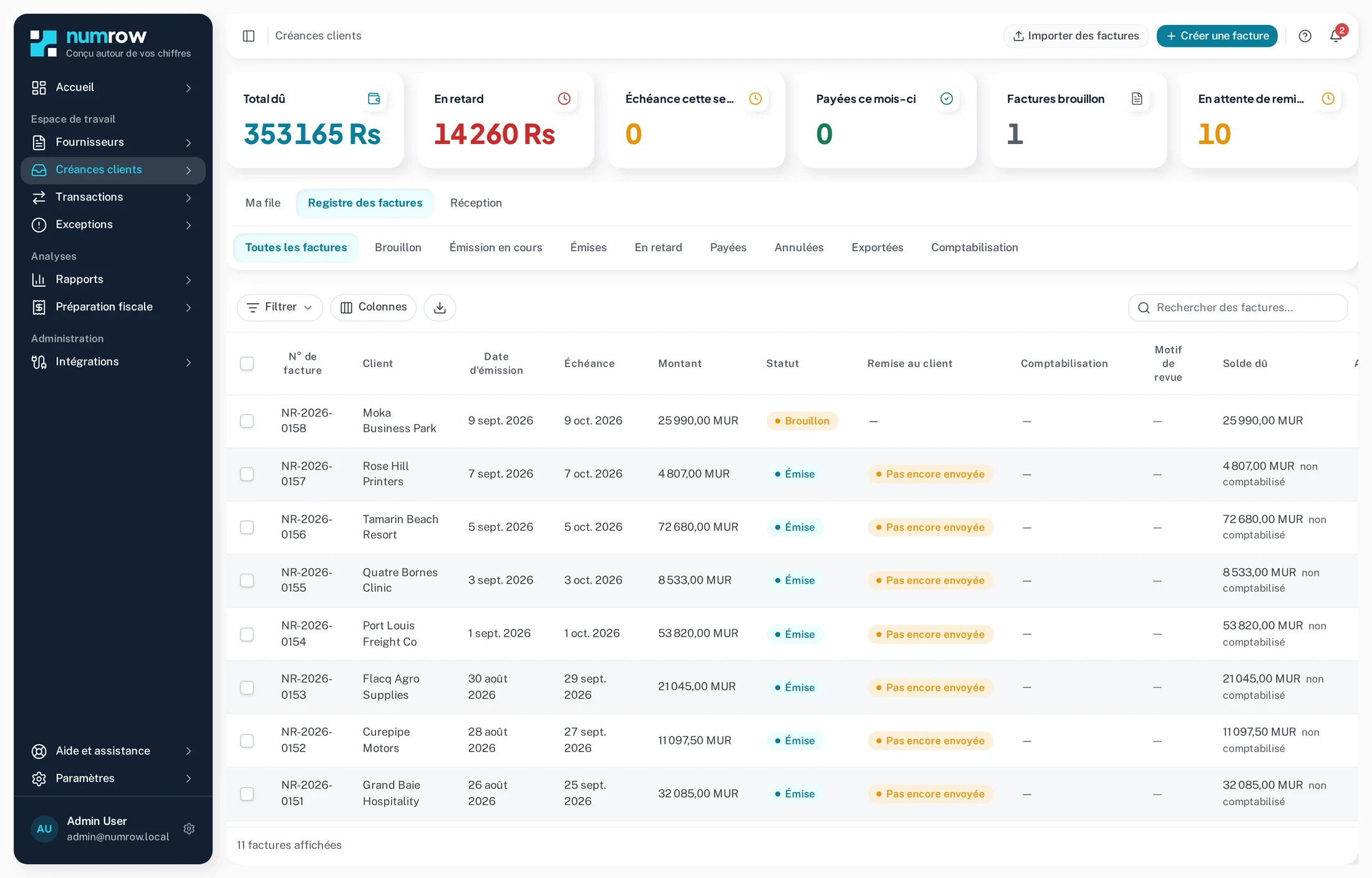Click the Rechercher des factures search field
Viewport: 1372px width, 878px height.
tap(1238, 307)
